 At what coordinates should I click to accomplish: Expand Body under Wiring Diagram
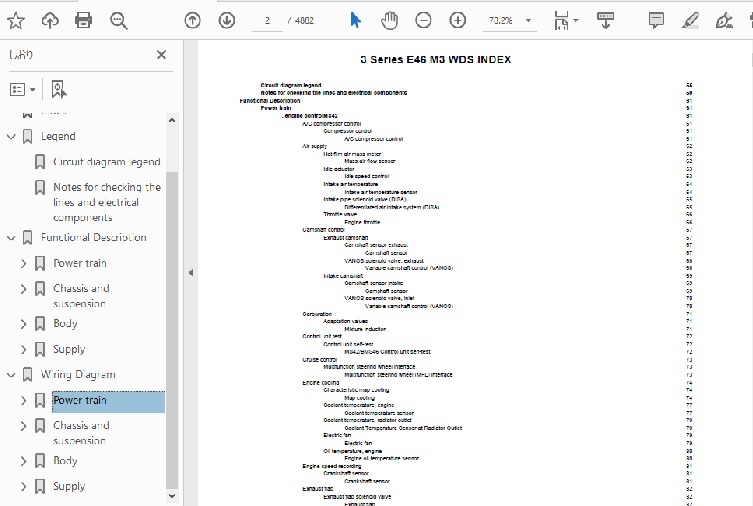tap(23, 461)
